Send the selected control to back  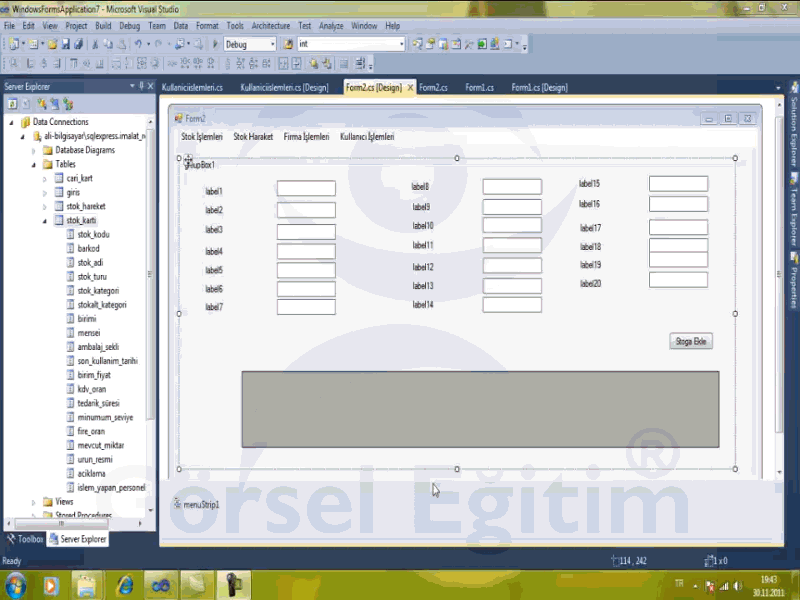tap(327, 64)
